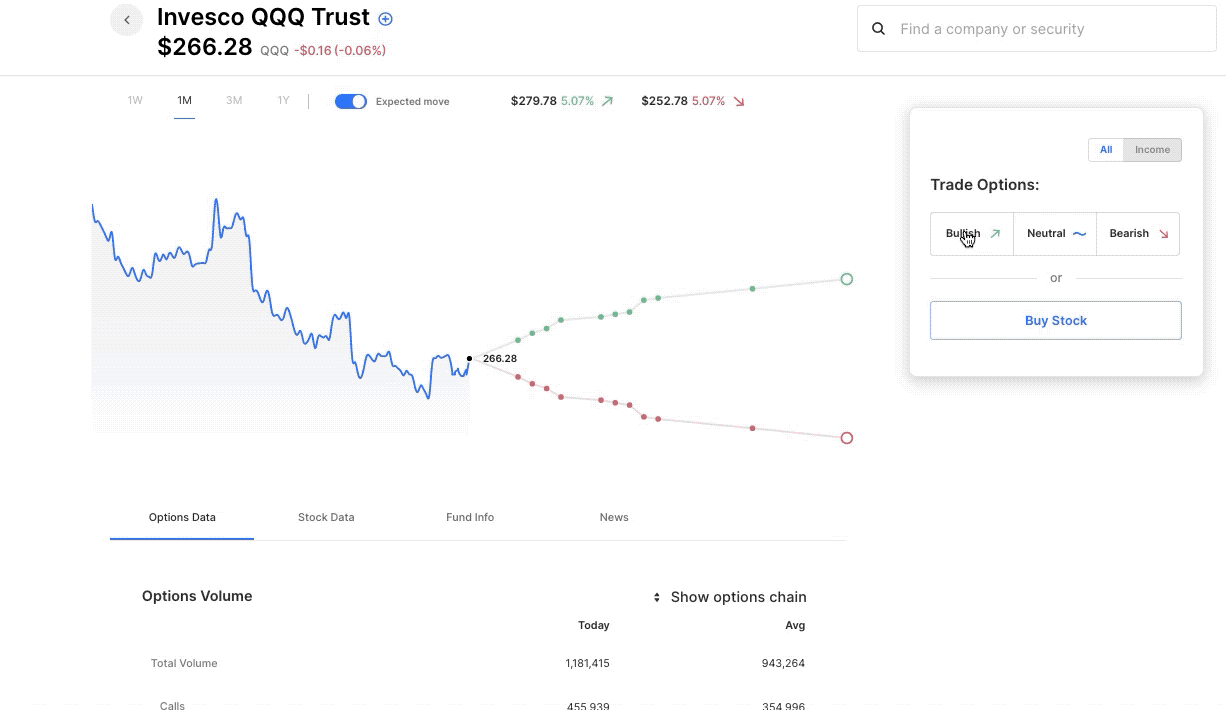
Task: Click the back arrow icon next to title
Action: (x=126, y=19)
